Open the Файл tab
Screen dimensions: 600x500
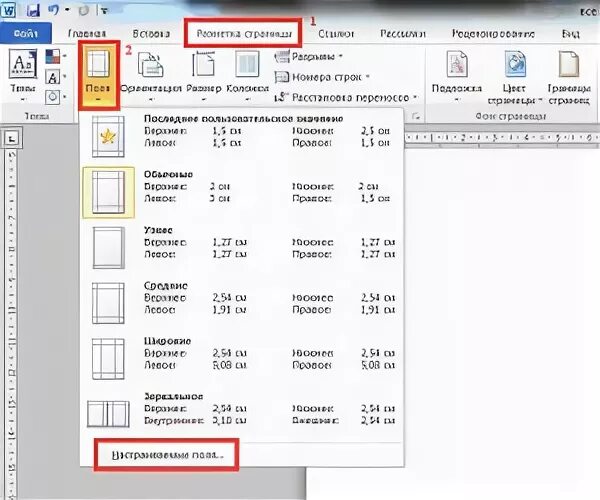tap(26, 34)
